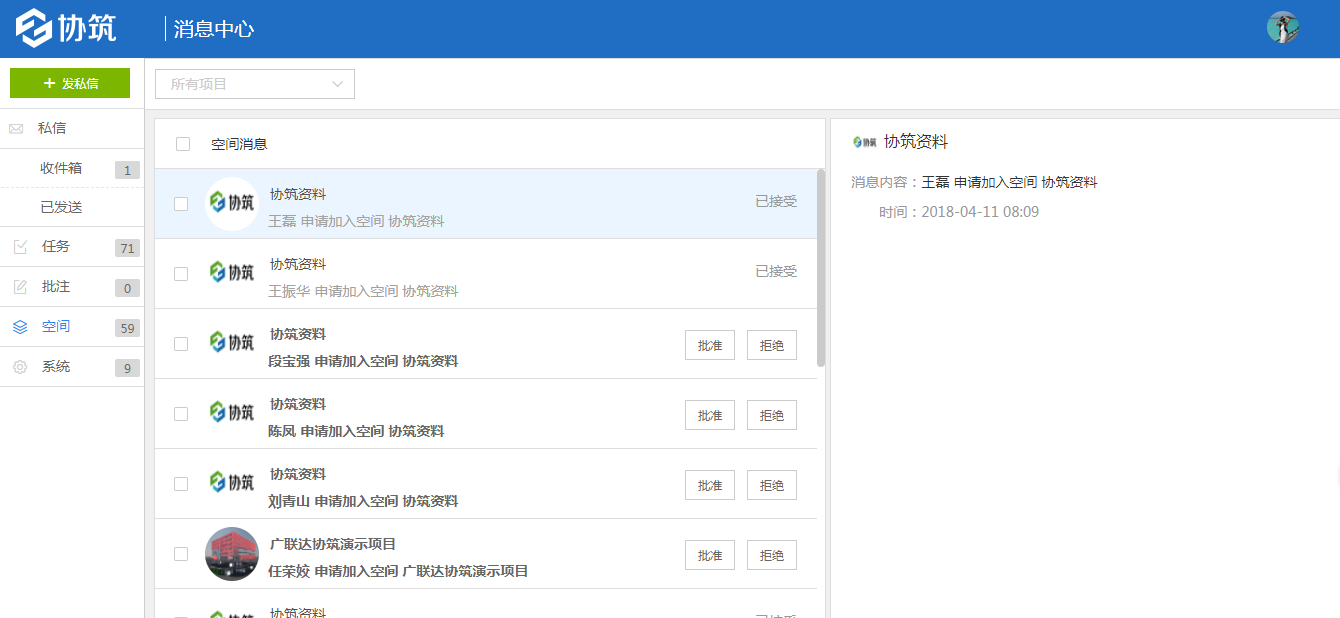Click the green 发私信 compose button
Viewport: 1340px width, 618px height.
tap(69, 83)
